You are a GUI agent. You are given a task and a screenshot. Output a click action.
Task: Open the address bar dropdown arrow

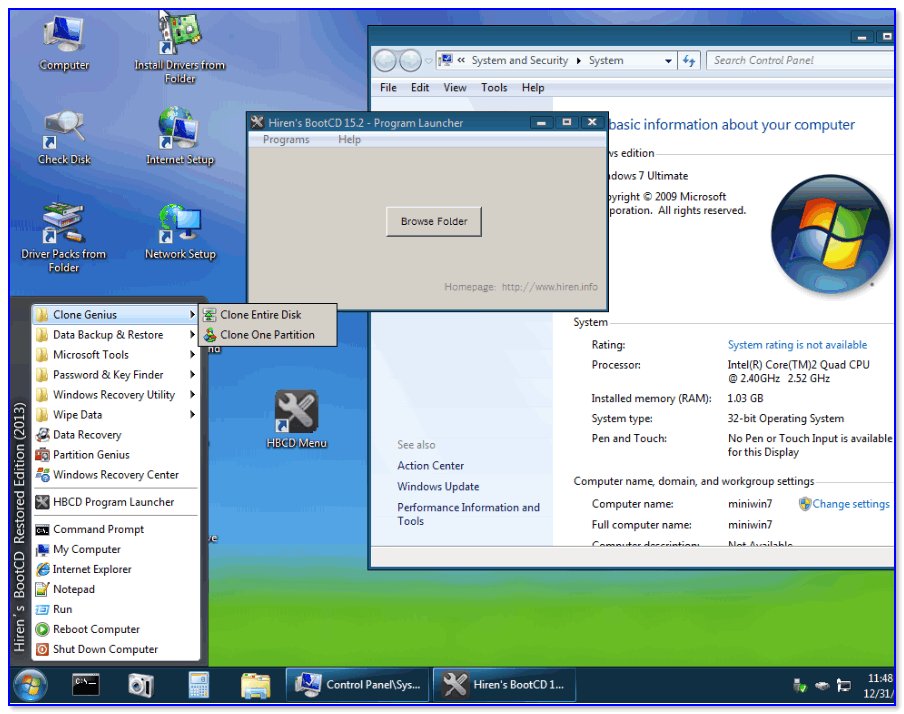point(669,61)
